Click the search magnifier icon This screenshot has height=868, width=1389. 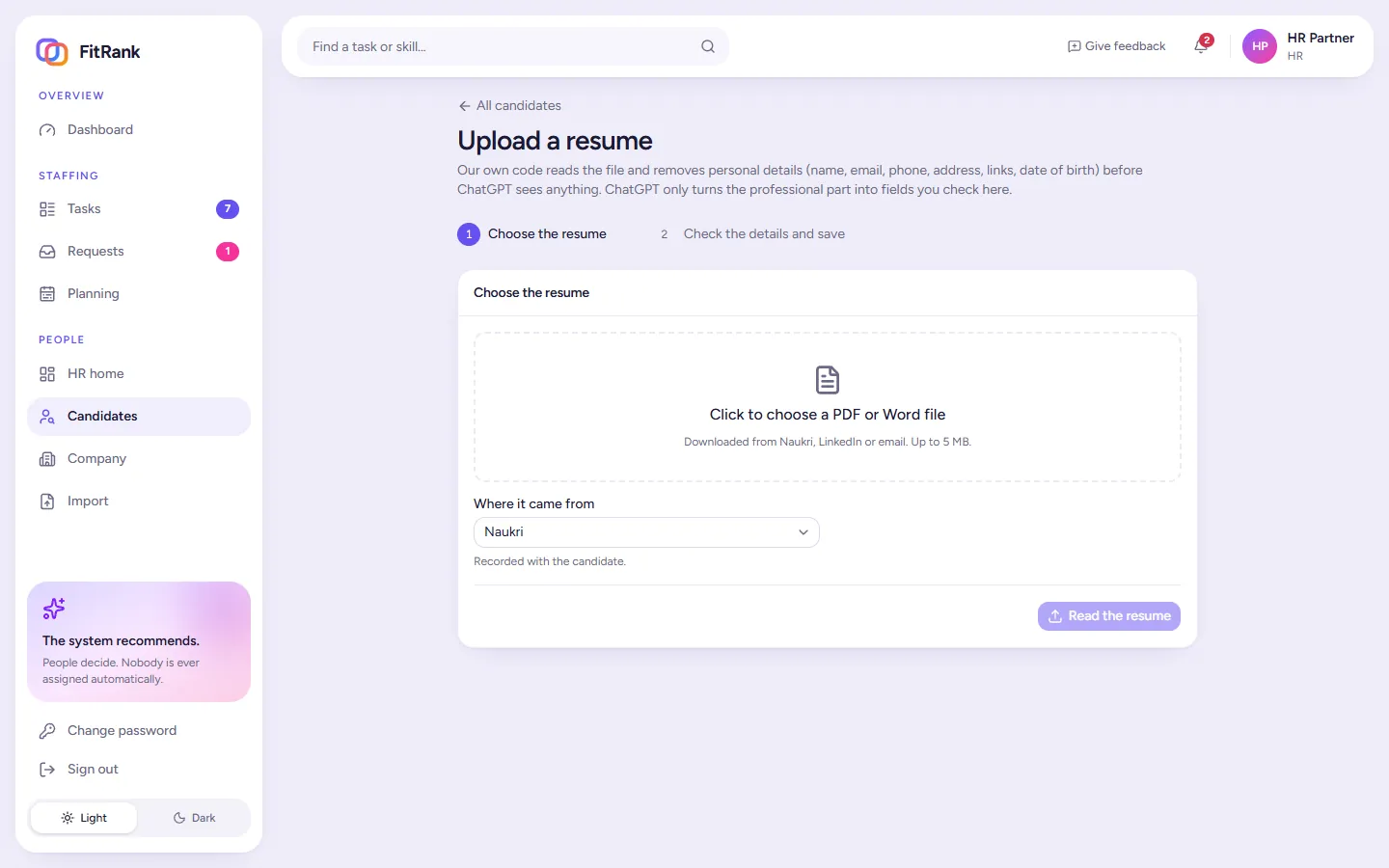(x=708, y=46)
